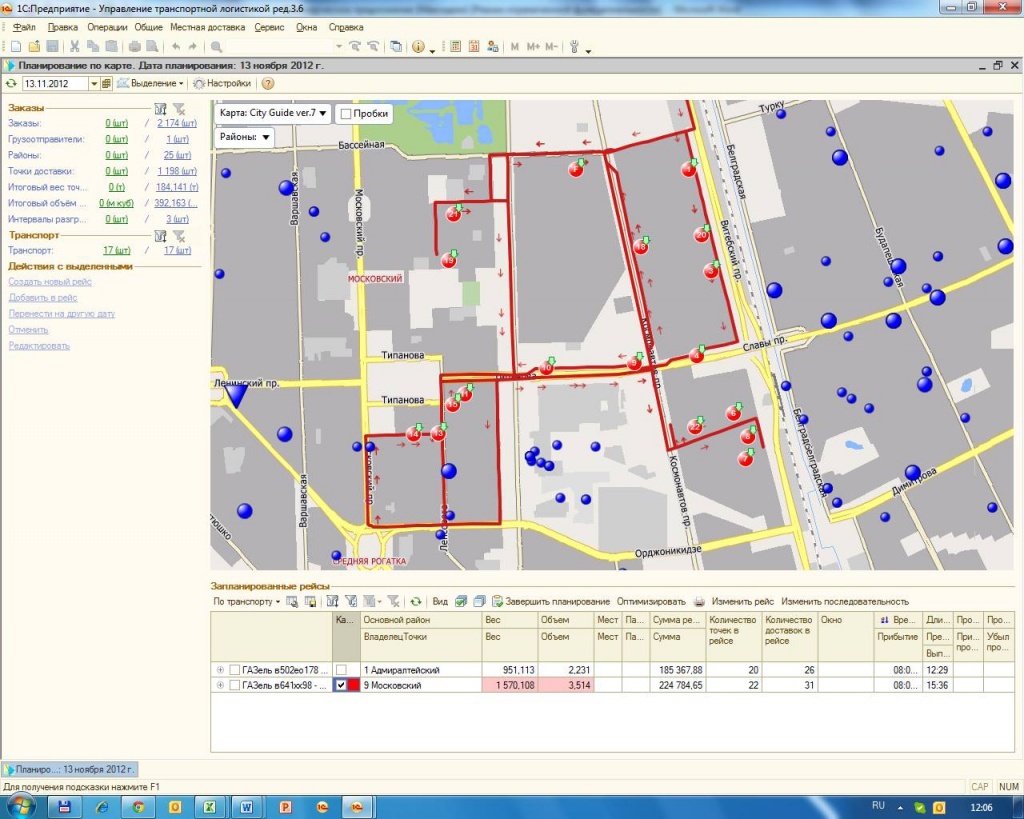Screen dimensions: 1024x819
Task: Clear the filter in the Транспорт section
Action: coord(179,237)
